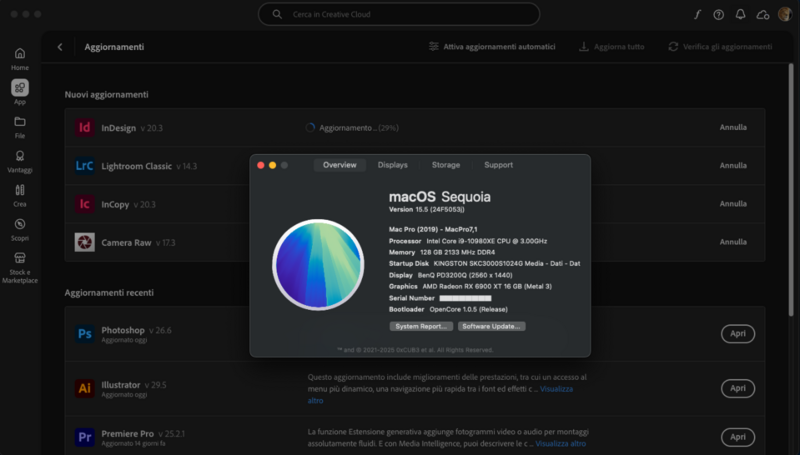Viewport: 800px width, 455px height.
Task: Open Home in the left sidebar
Action: [x=20, y=54]
